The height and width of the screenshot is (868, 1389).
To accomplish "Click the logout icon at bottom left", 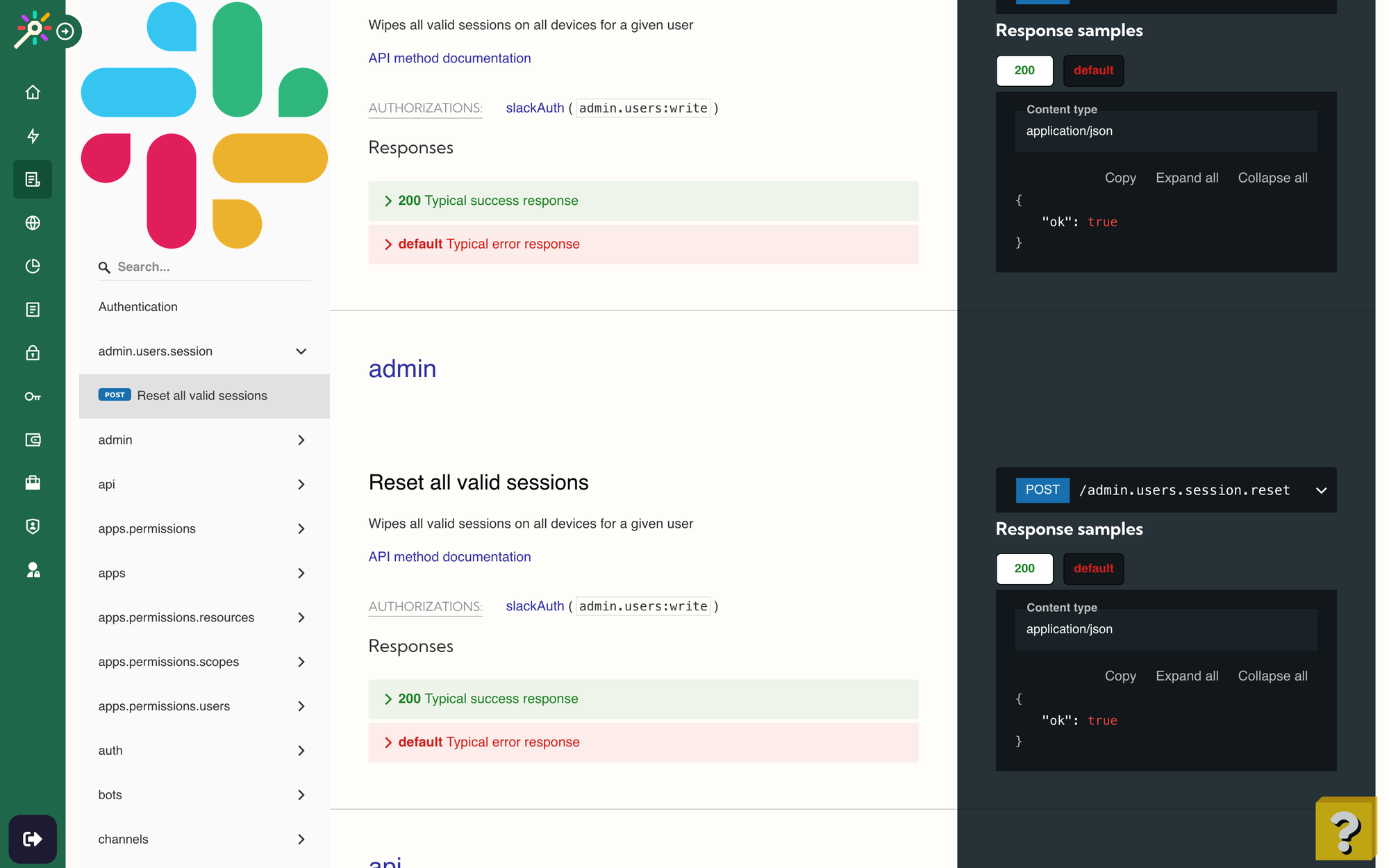I will (33, 839).
